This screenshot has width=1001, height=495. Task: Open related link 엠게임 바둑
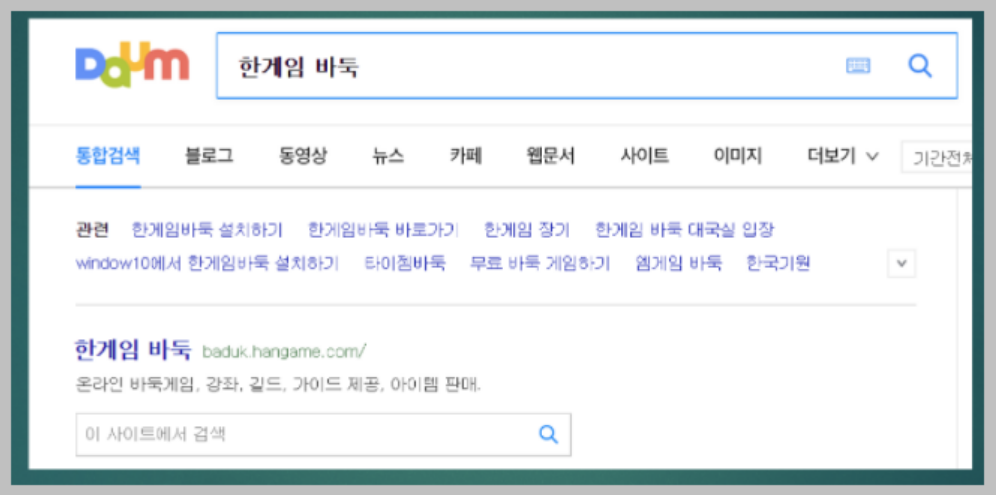[x=679, y=263]
